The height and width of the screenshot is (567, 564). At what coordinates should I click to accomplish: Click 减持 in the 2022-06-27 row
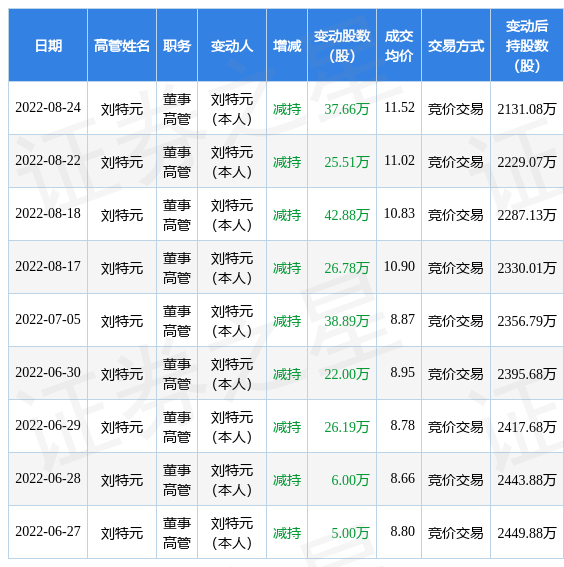coord(287,533)
